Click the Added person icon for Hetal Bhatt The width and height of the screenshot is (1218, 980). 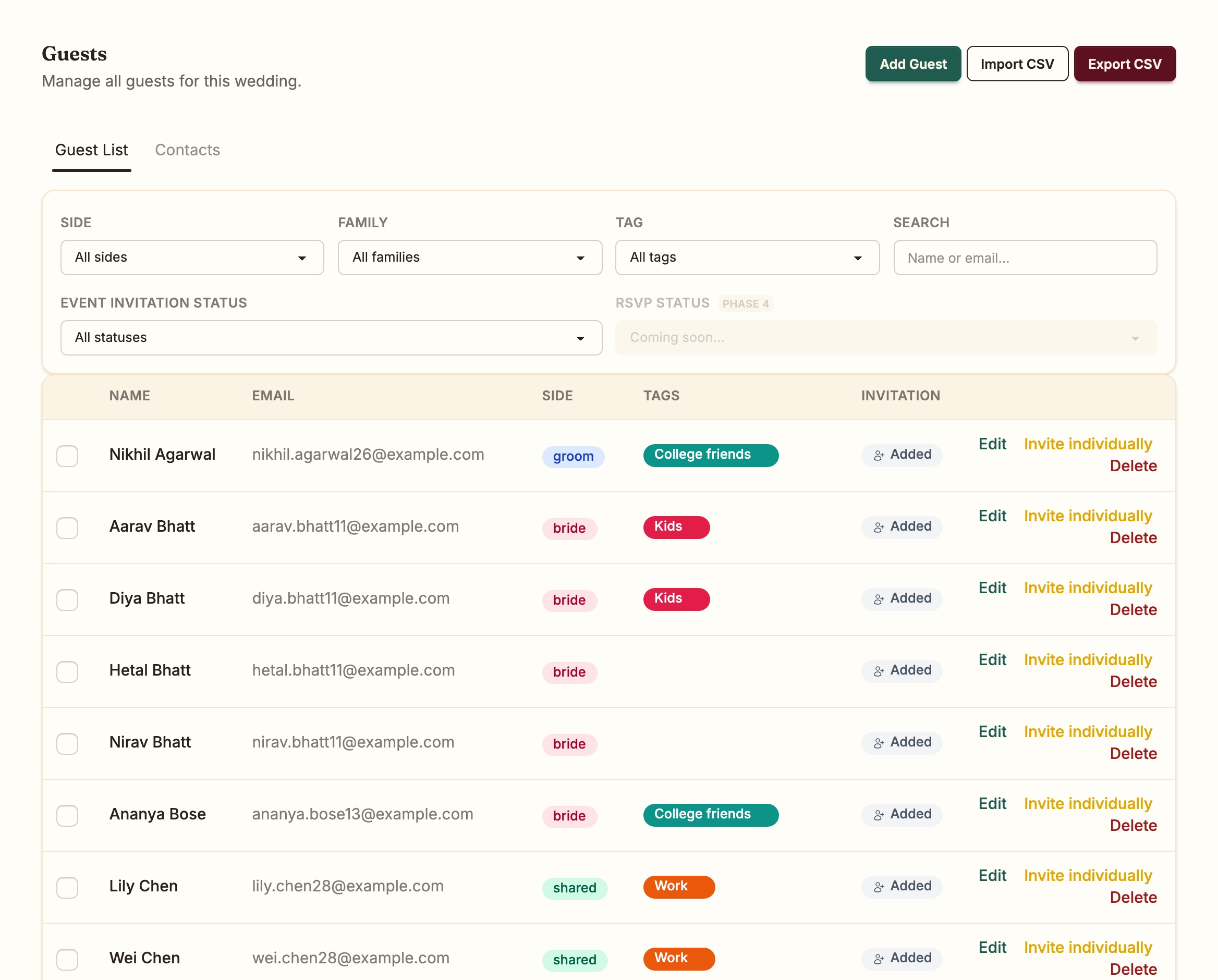coord(879,671)
